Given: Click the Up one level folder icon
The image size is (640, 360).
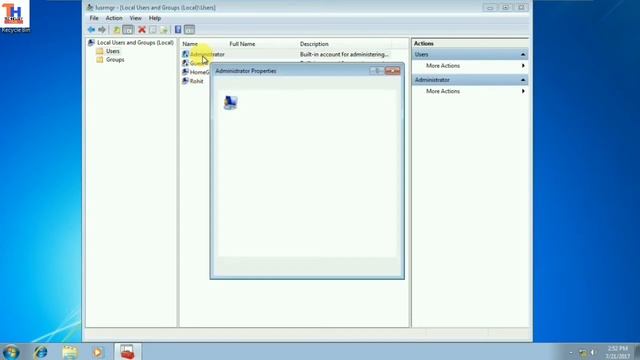Looking at the screenshot, I should (116, 30).
